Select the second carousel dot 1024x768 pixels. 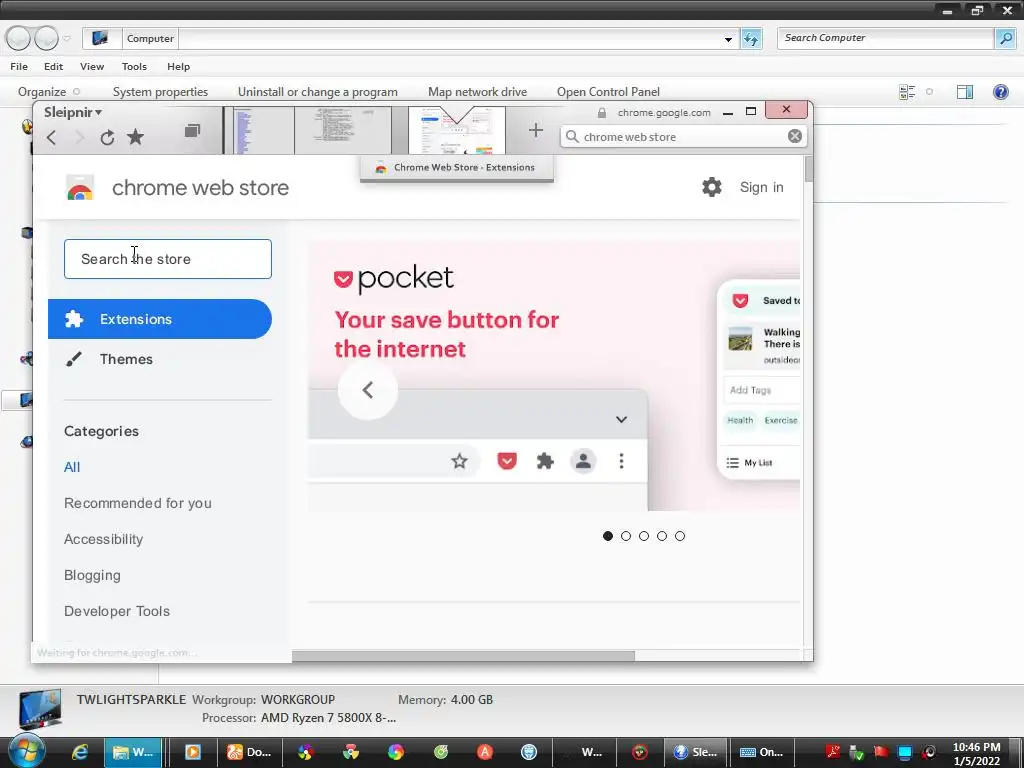(x=626, y=536)
